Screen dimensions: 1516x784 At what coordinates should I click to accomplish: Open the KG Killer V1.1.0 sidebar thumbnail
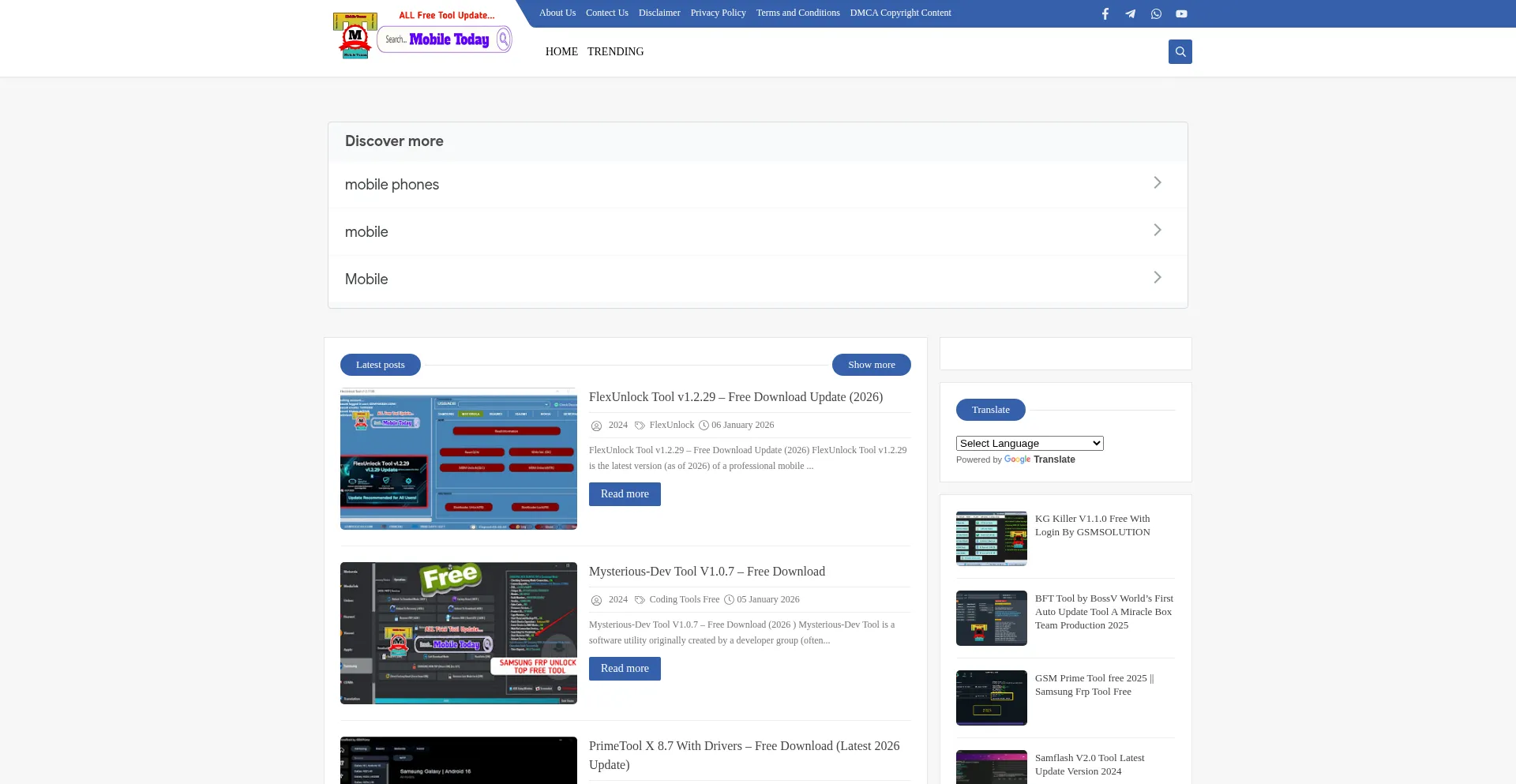[x=991, y=538]
